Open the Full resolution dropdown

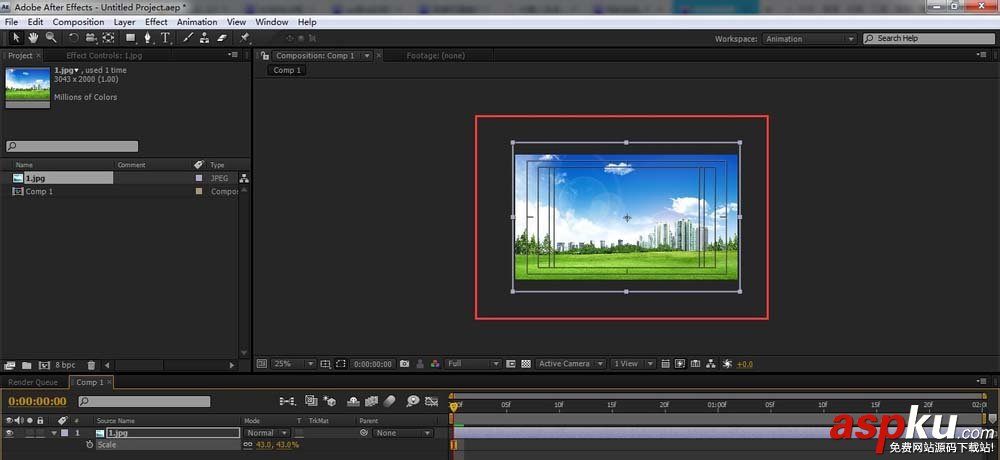(x=473, y=364)
